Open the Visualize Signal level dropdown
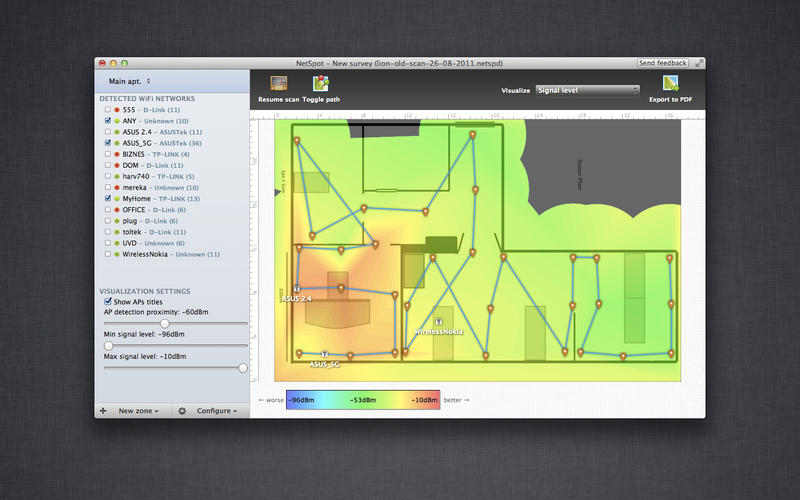Screen dimensions: 800x500 tap(587, 90)
